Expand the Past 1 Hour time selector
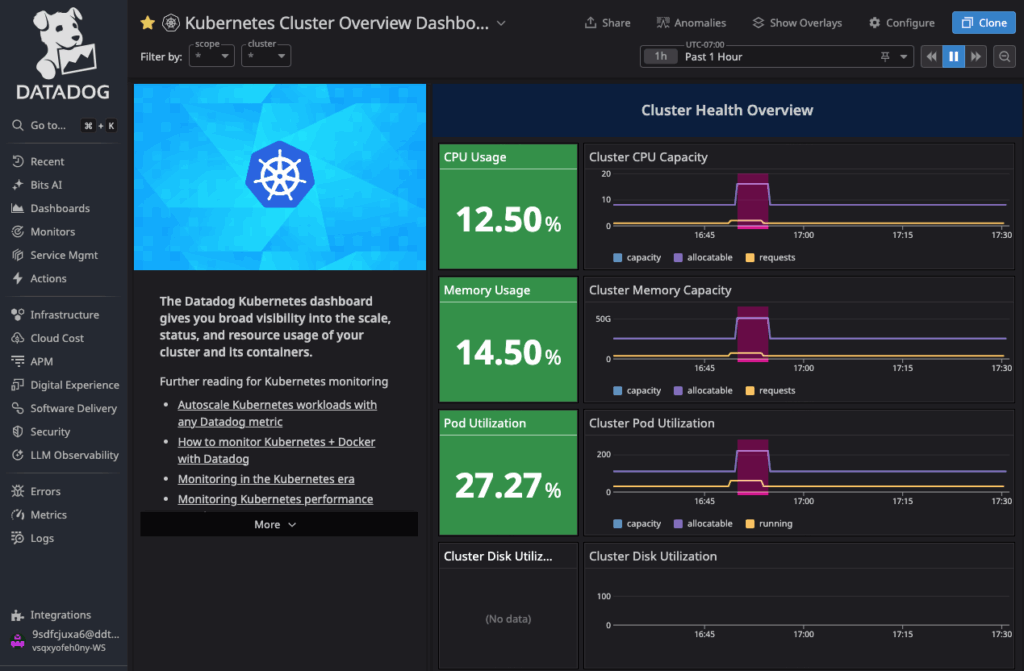 click(x=777, y=57)
